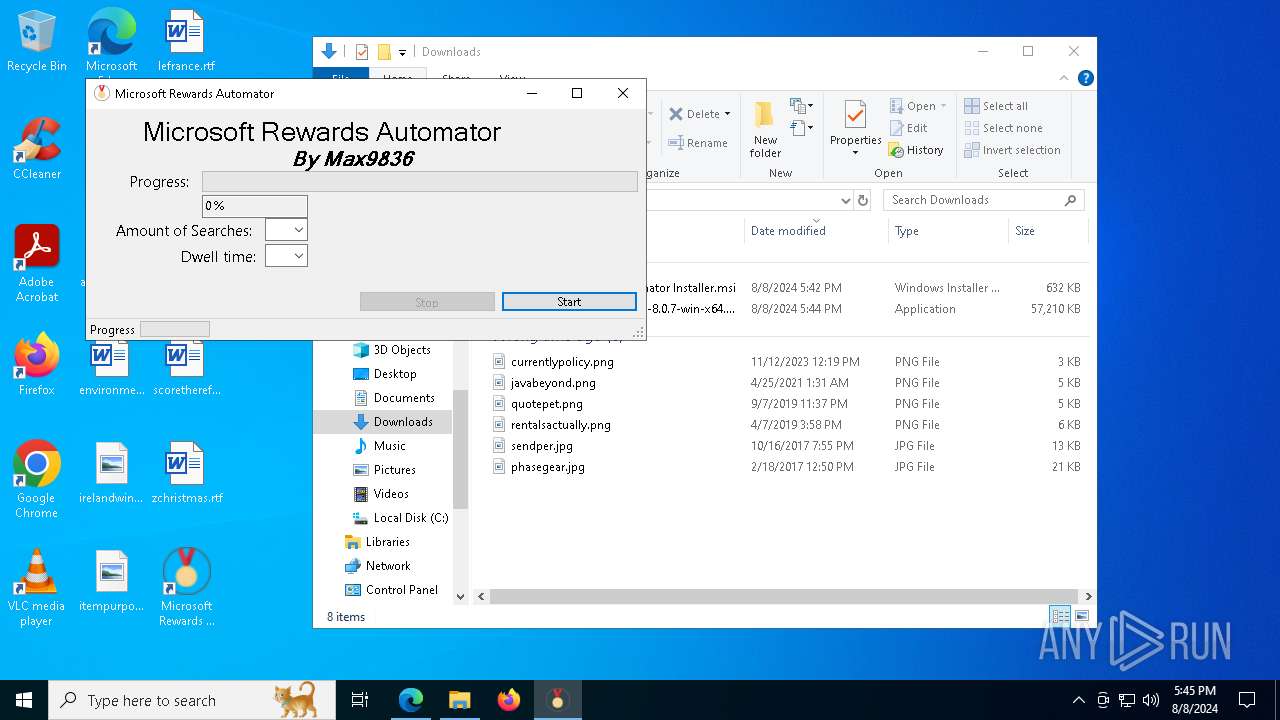Screen dimensions: 1280x720
Task: Expand the Delete dropdown arrow
Action: [x=727, y=114]
